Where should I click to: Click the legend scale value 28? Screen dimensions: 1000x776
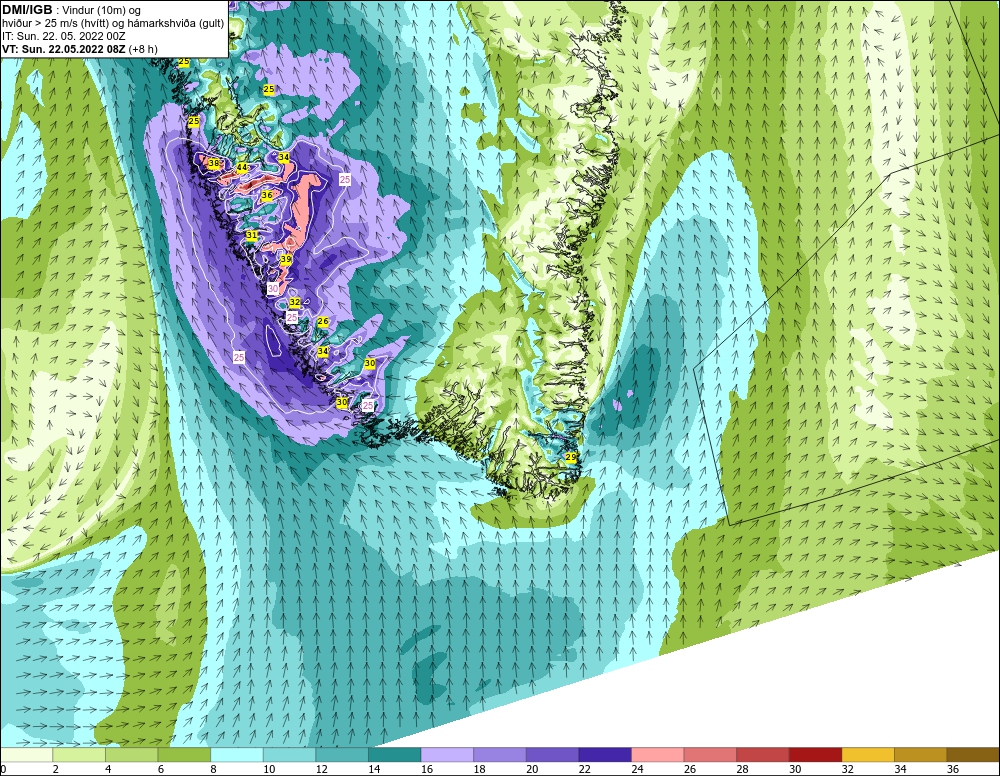743,769
